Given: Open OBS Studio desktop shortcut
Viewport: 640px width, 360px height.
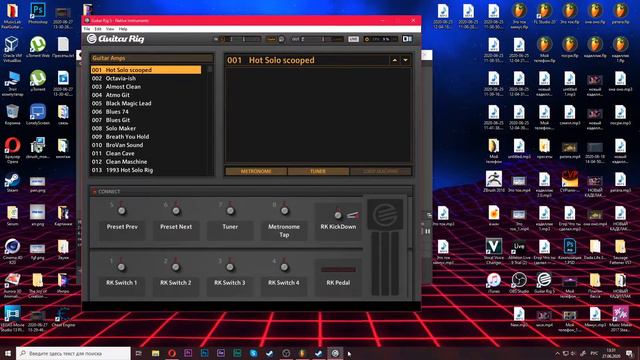Looking at the screenshot, I should 519,282.
